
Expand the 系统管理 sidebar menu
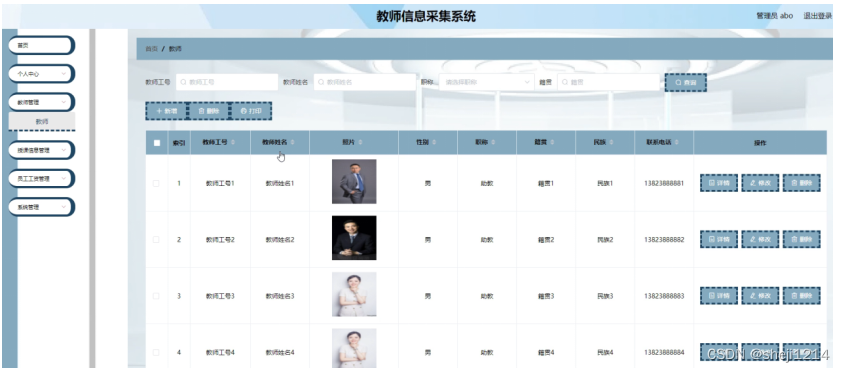click(41, 206)
